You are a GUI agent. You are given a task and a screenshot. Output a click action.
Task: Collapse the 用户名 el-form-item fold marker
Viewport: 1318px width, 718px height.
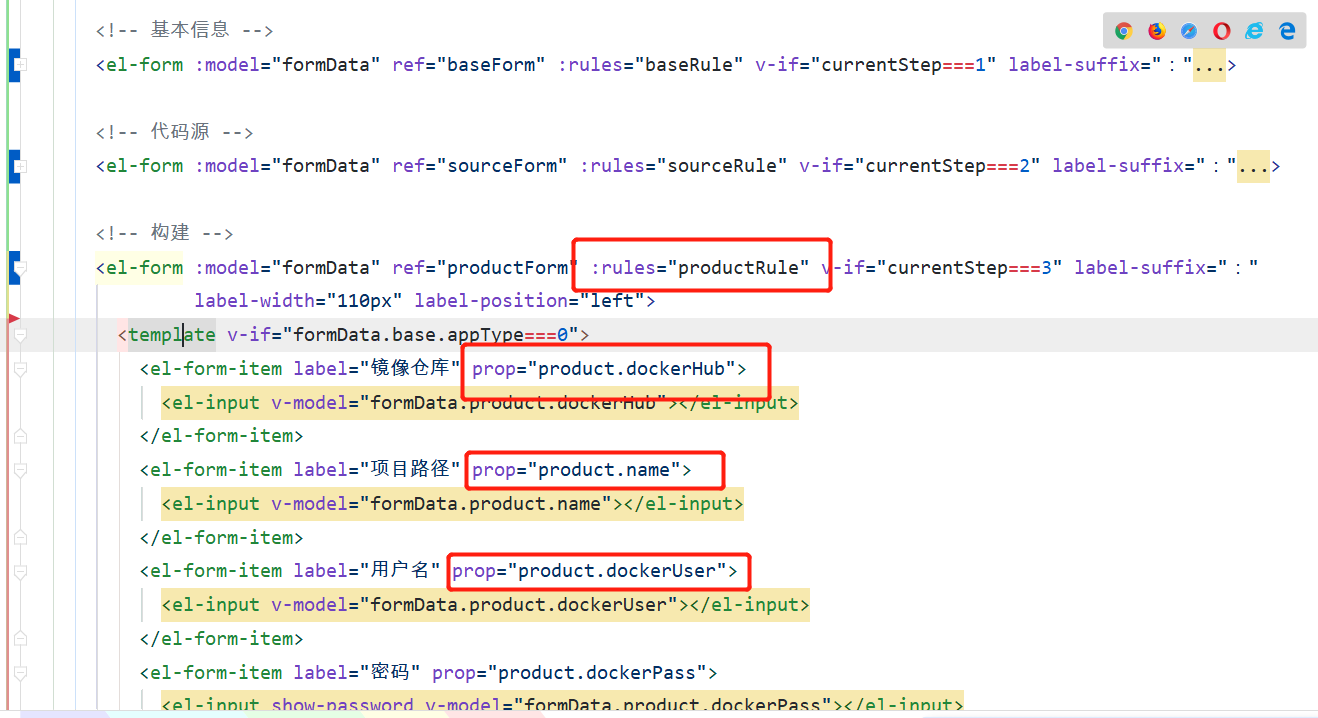[x=20, y=571]
